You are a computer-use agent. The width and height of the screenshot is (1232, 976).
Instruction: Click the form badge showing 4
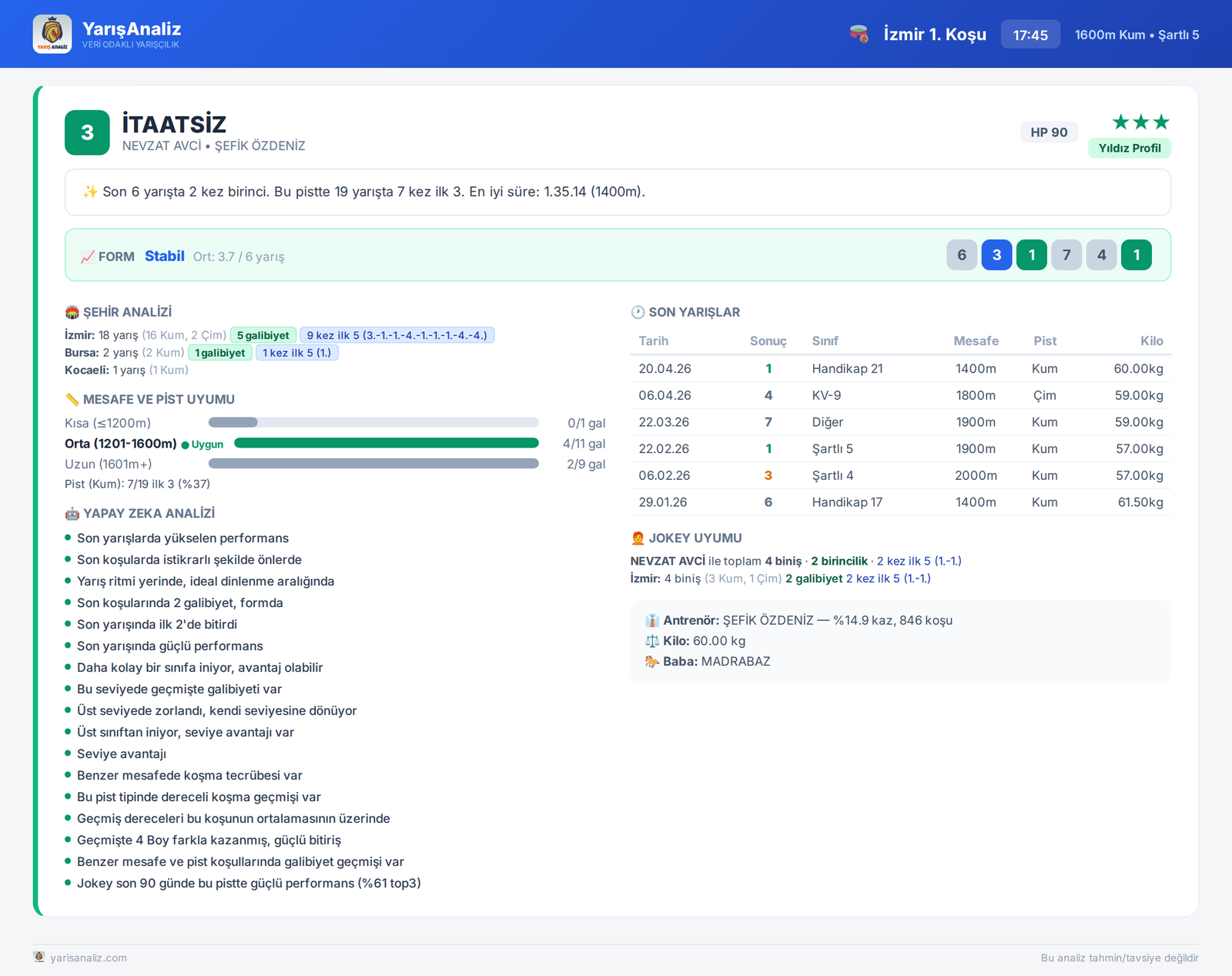1102,255
